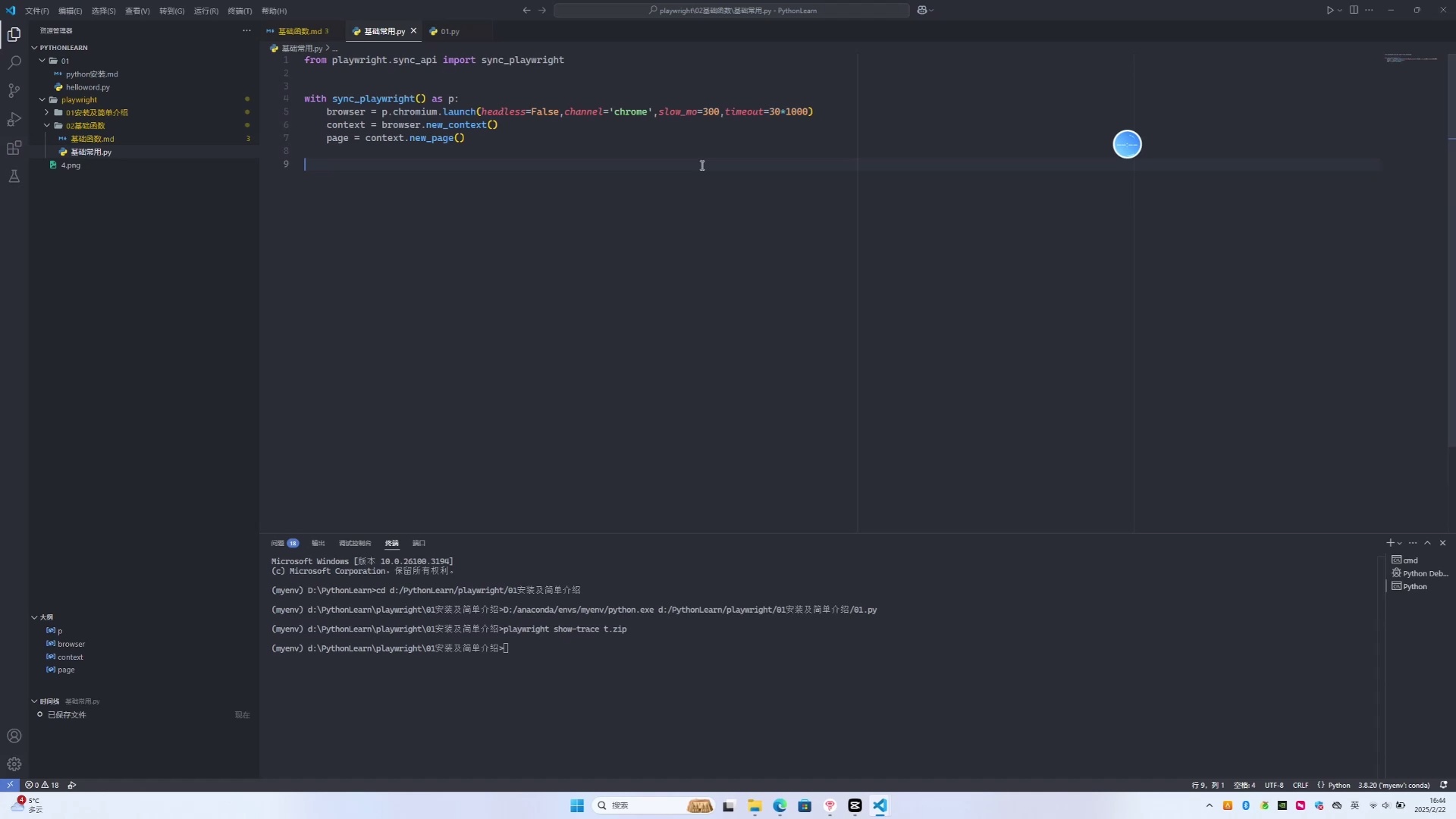This screenshot has width=1456, height=819.
Task: Click the Run Python File play button
Action: coord(1329,11)
